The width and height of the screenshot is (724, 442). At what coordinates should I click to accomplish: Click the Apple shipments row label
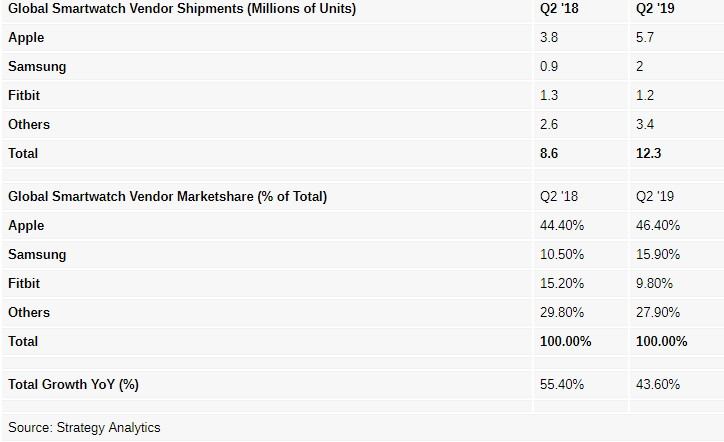[26, 38]
